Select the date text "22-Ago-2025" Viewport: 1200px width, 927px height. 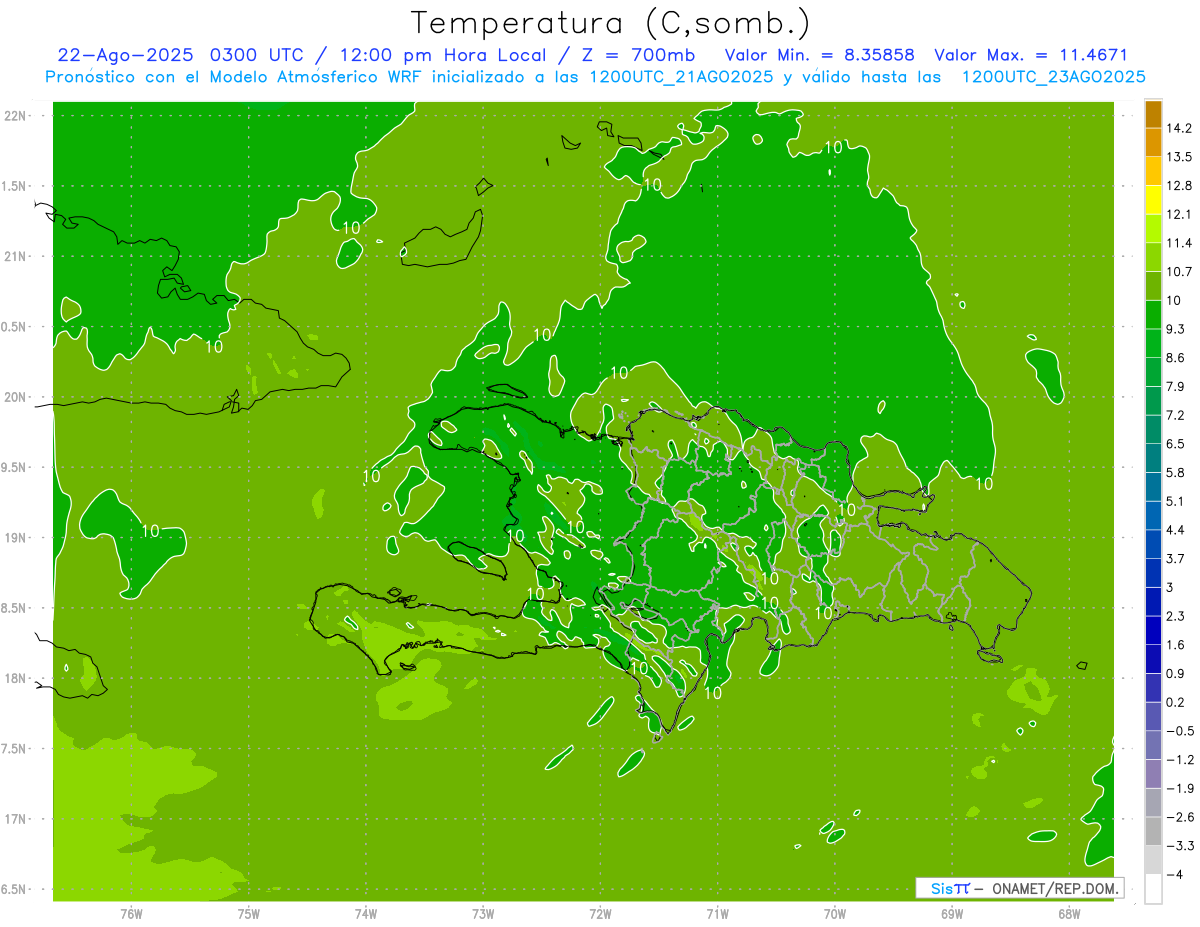126,55
